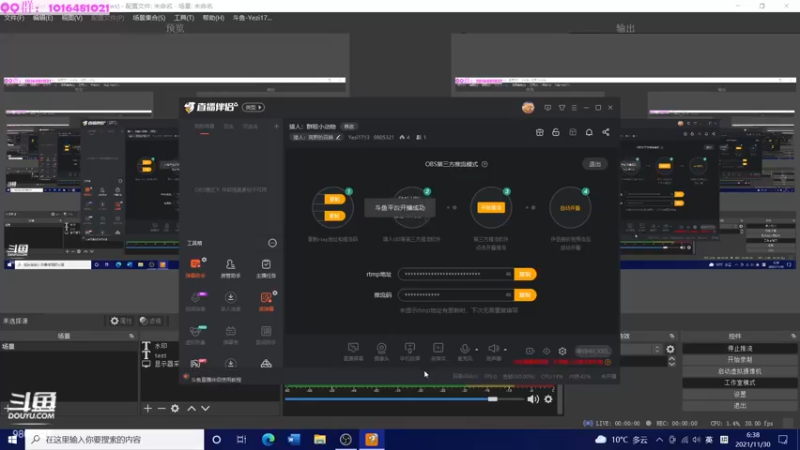800x450 pixels.
Task: Open the companion hamburger menu
Action: 574,108
